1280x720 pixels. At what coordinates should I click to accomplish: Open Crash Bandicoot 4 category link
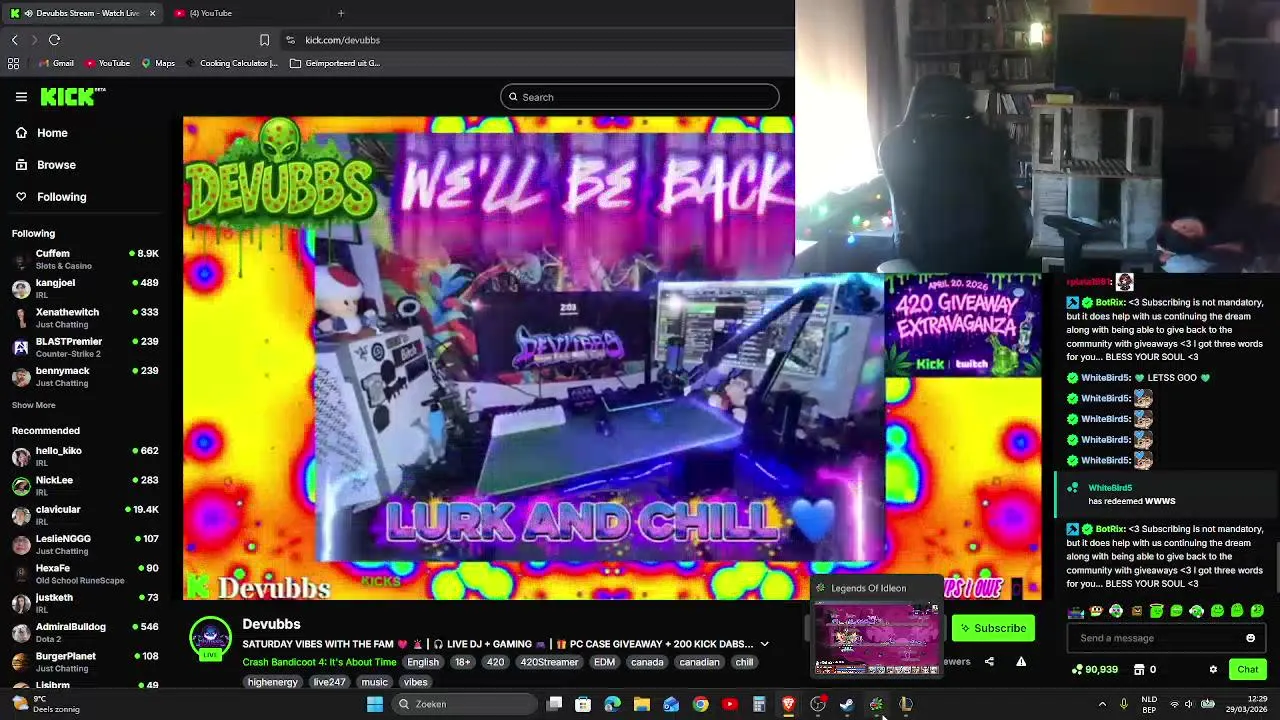(x=319, y=662)
